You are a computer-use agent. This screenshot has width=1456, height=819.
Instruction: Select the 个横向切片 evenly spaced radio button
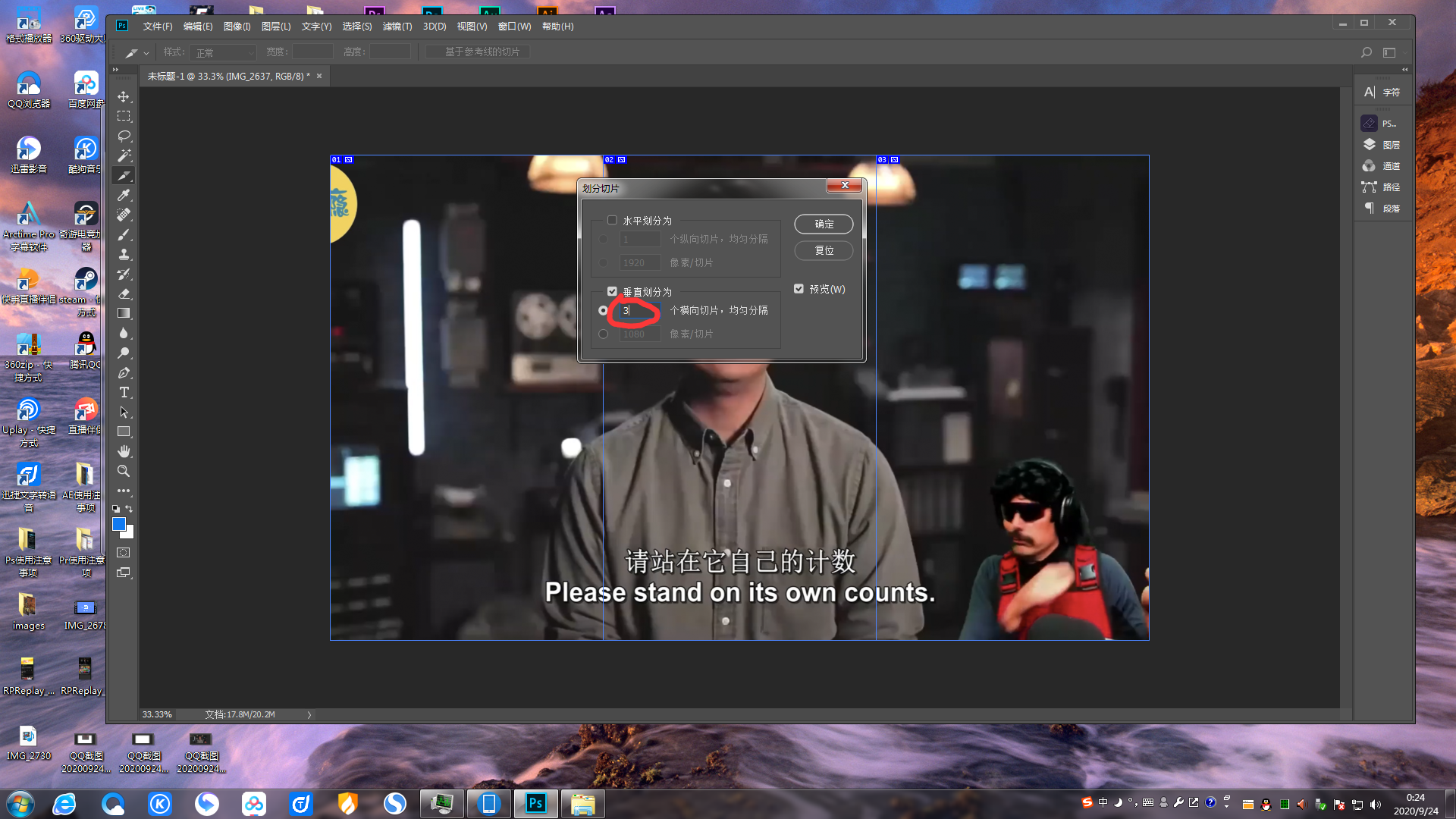(603, 310)
